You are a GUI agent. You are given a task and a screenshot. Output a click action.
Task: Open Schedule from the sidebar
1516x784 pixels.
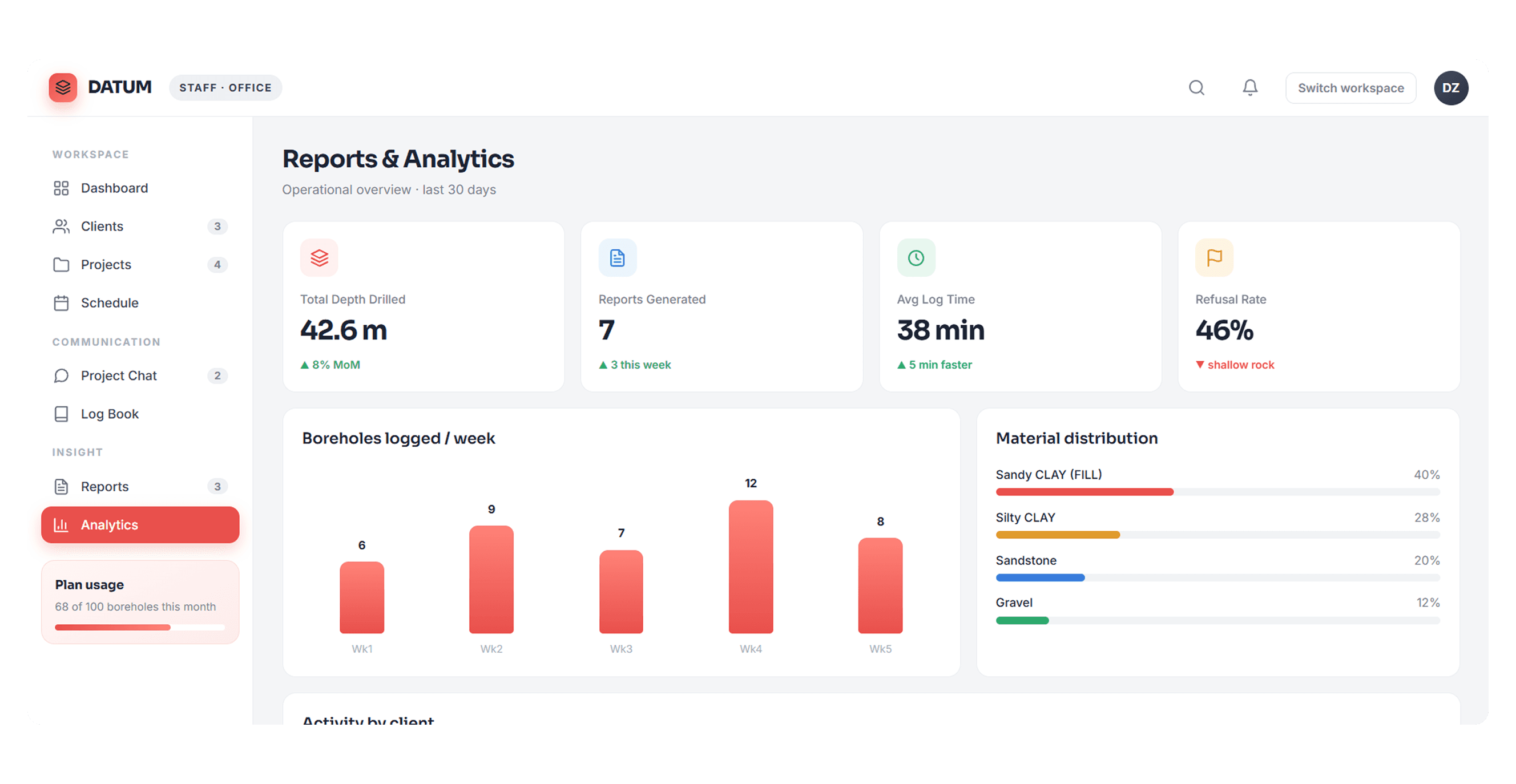140,303
